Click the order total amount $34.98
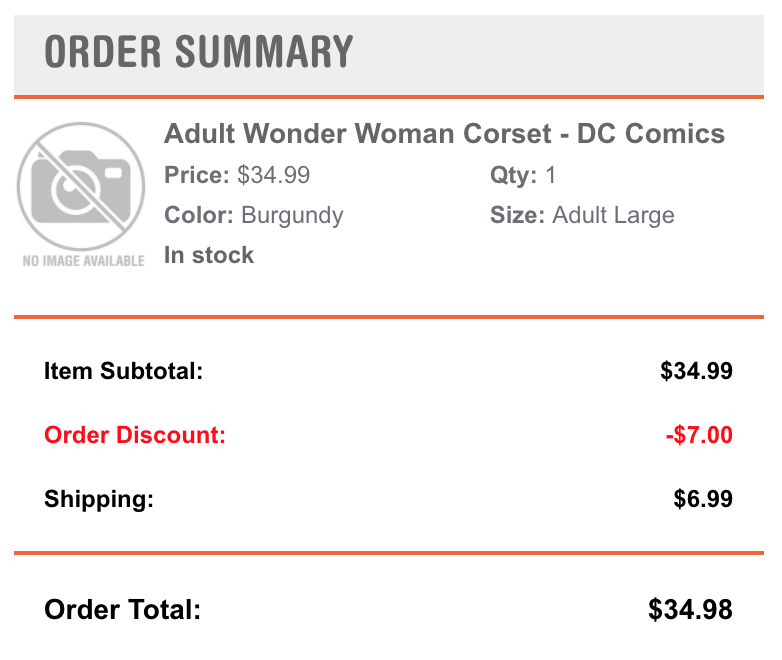782x660 pixels. (690, 610)
